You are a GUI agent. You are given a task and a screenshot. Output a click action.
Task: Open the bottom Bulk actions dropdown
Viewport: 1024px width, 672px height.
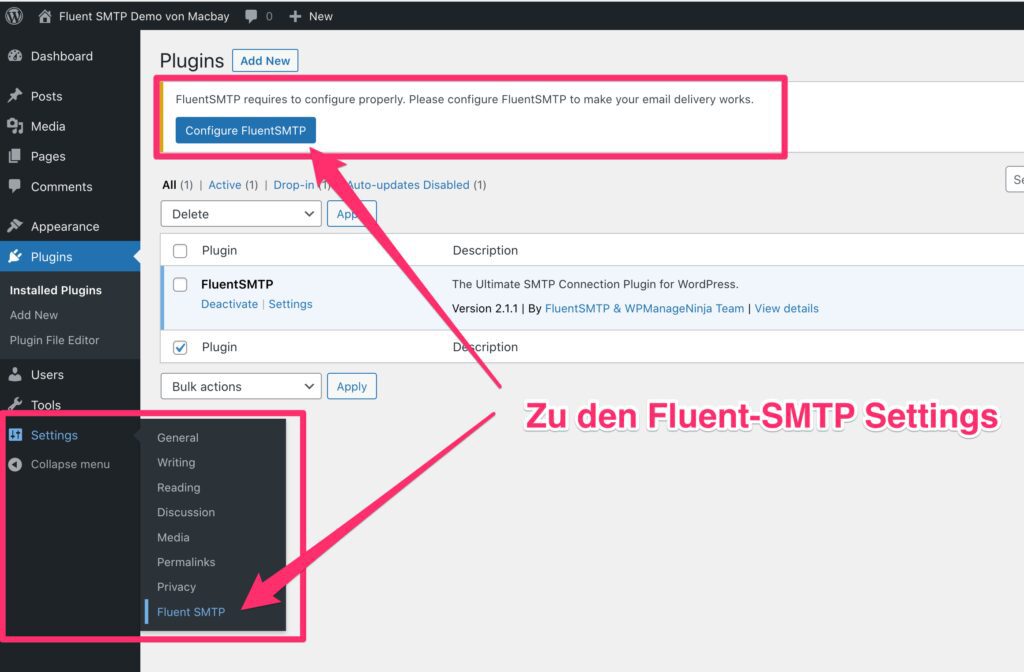(x=241, y=386)
